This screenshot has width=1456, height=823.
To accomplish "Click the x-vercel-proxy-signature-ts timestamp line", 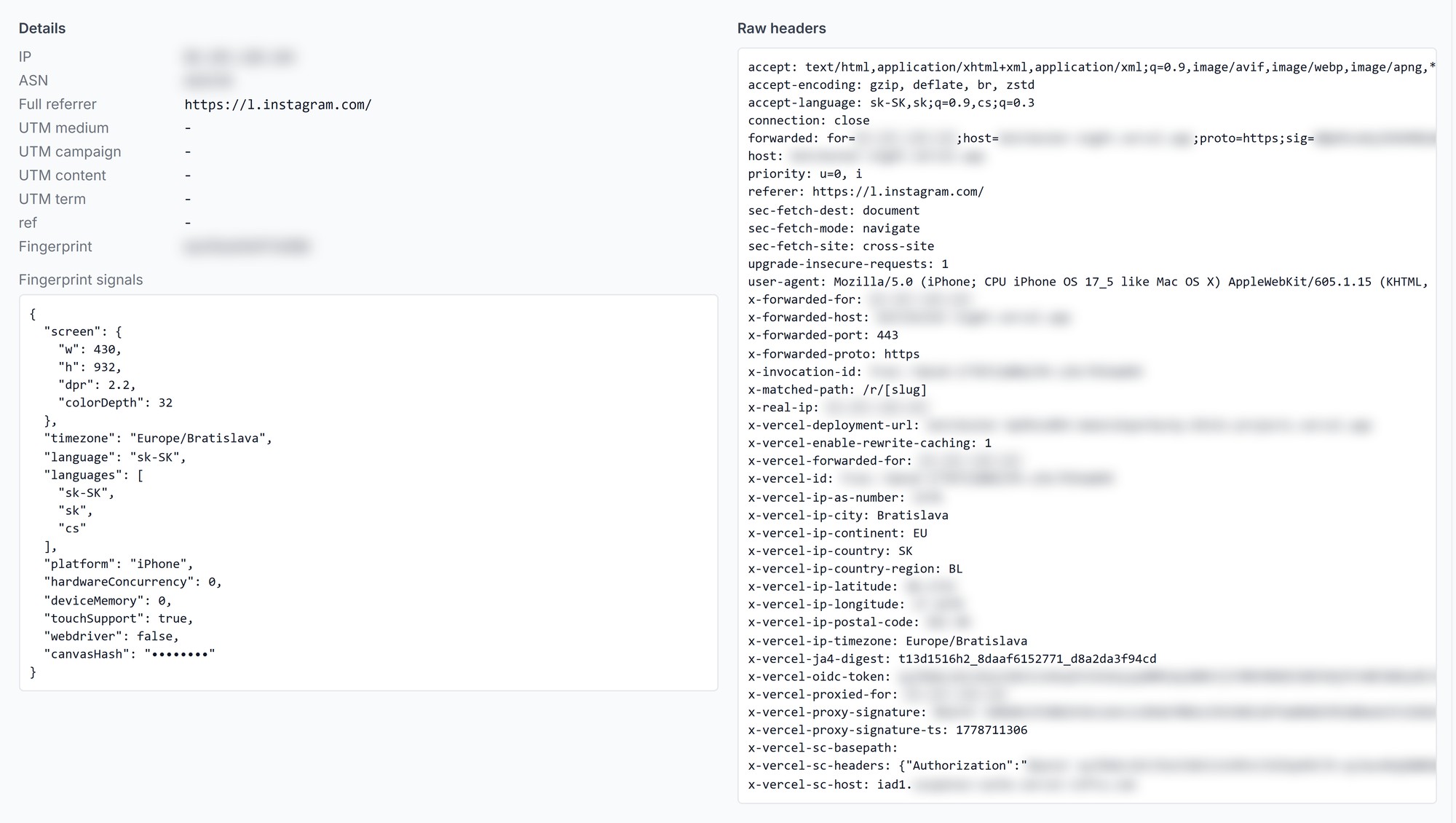I will click(887, 730).
